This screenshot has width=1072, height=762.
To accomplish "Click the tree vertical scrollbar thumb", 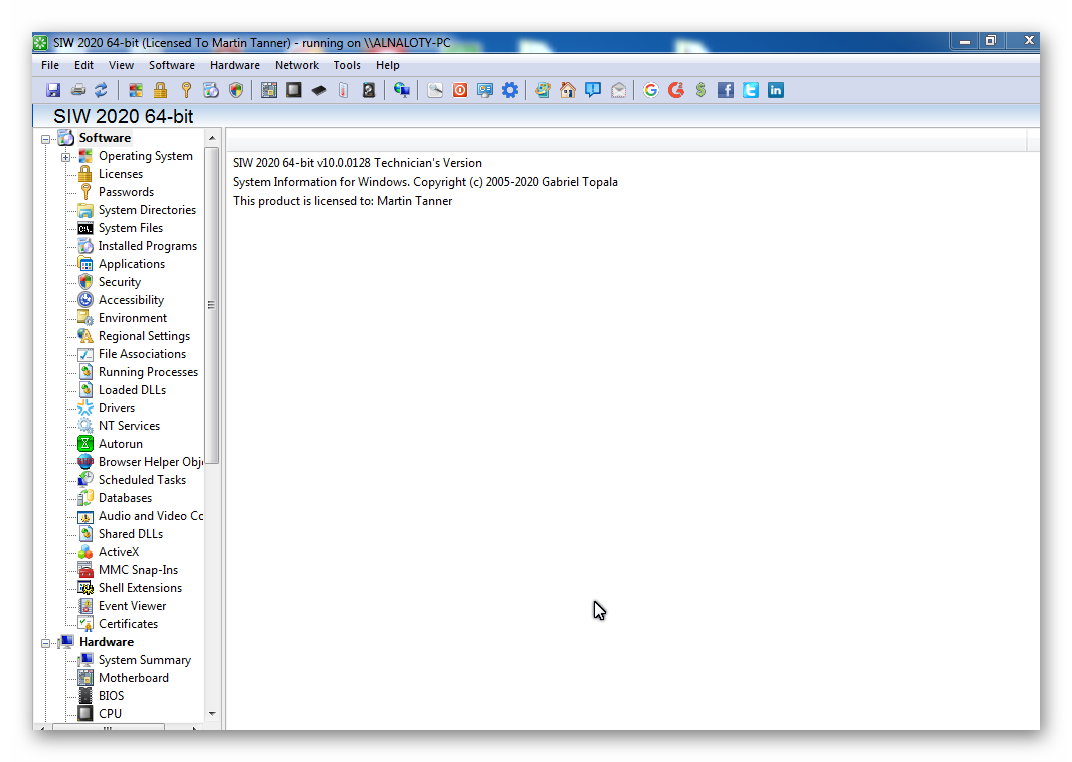I will pos(212,305).
